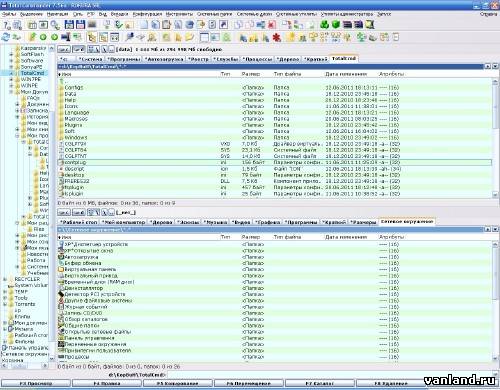Open the Выделение menu

click(x=31, y=14)
